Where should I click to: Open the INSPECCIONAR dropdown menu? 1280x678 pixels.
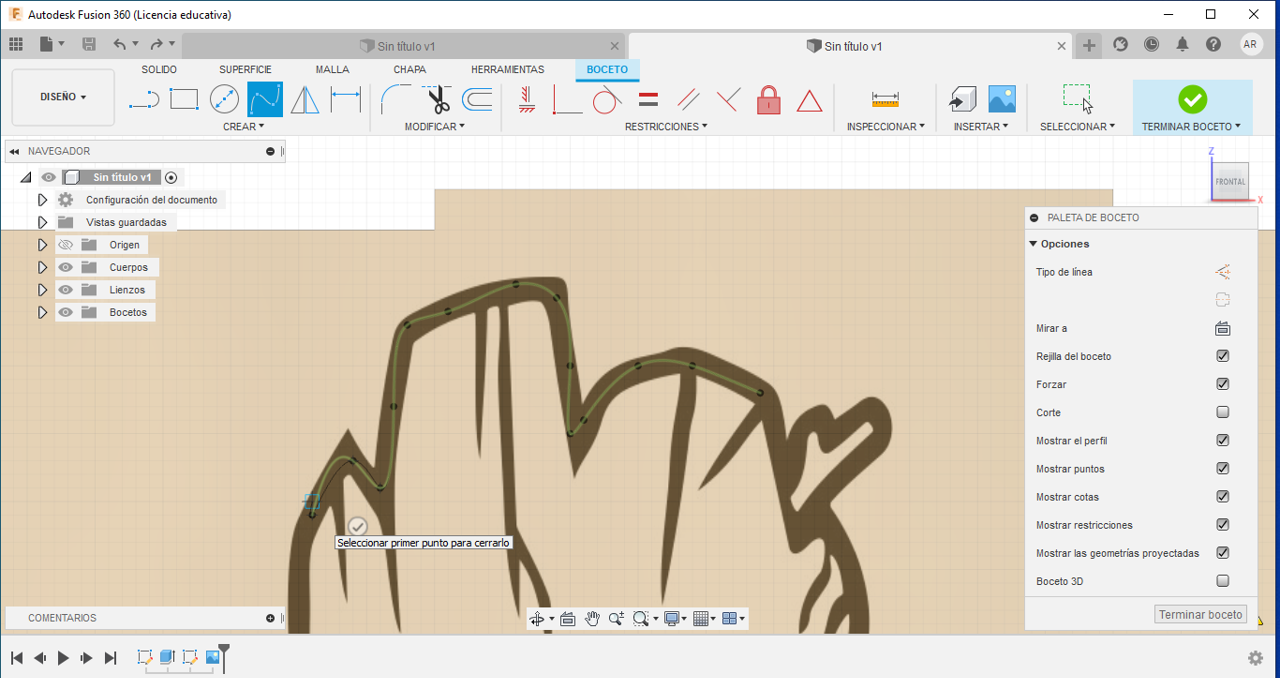point(886,127)
